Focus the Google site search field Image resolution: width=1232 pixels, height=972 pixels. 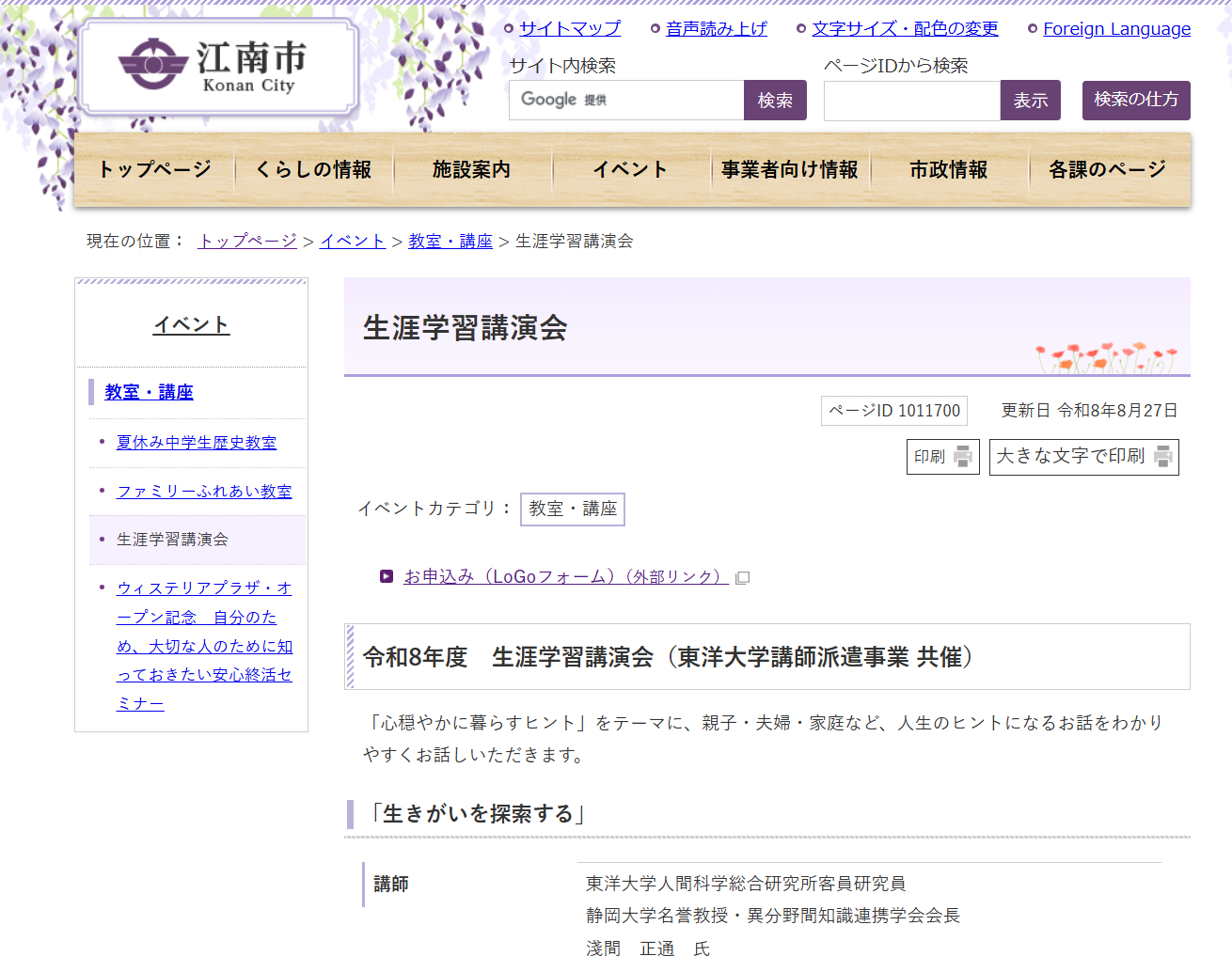point(626,100)
